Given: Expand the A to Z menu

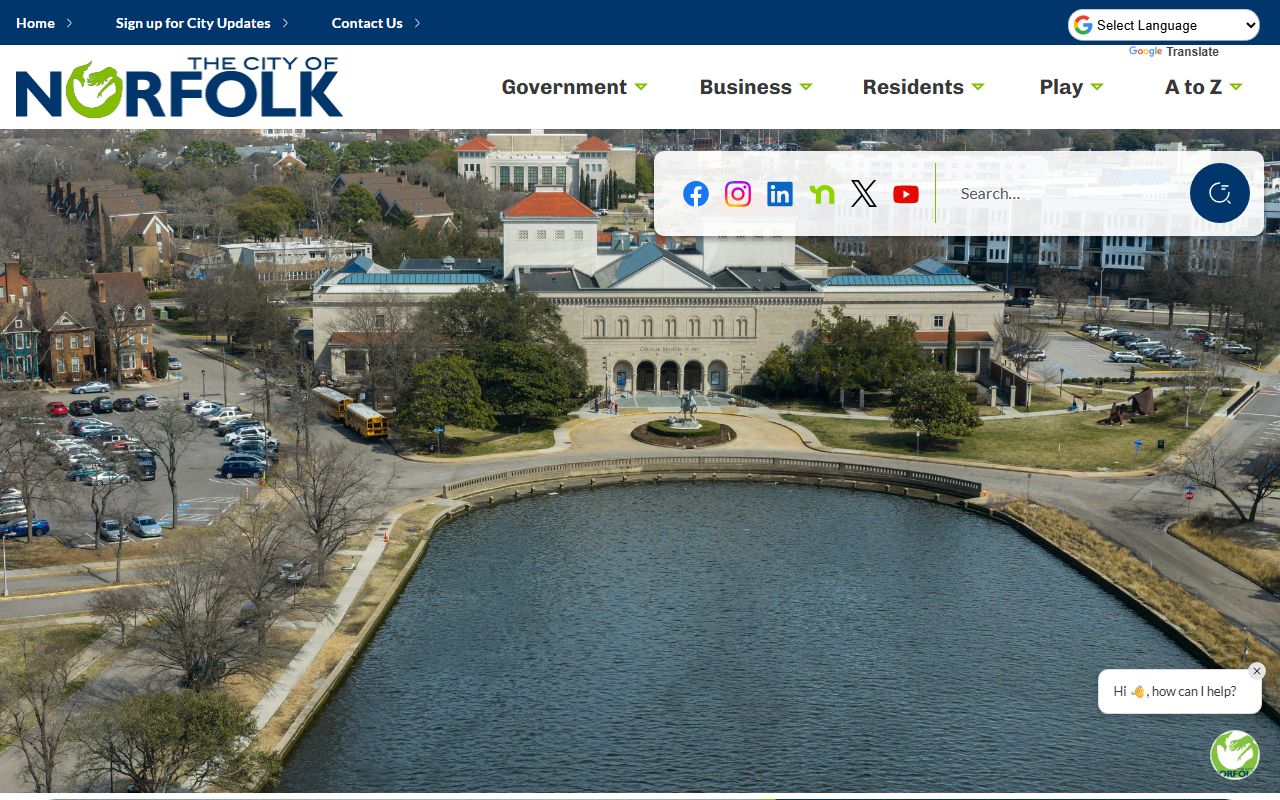Looking at the screenshot, I should (x=1204, y=87).
